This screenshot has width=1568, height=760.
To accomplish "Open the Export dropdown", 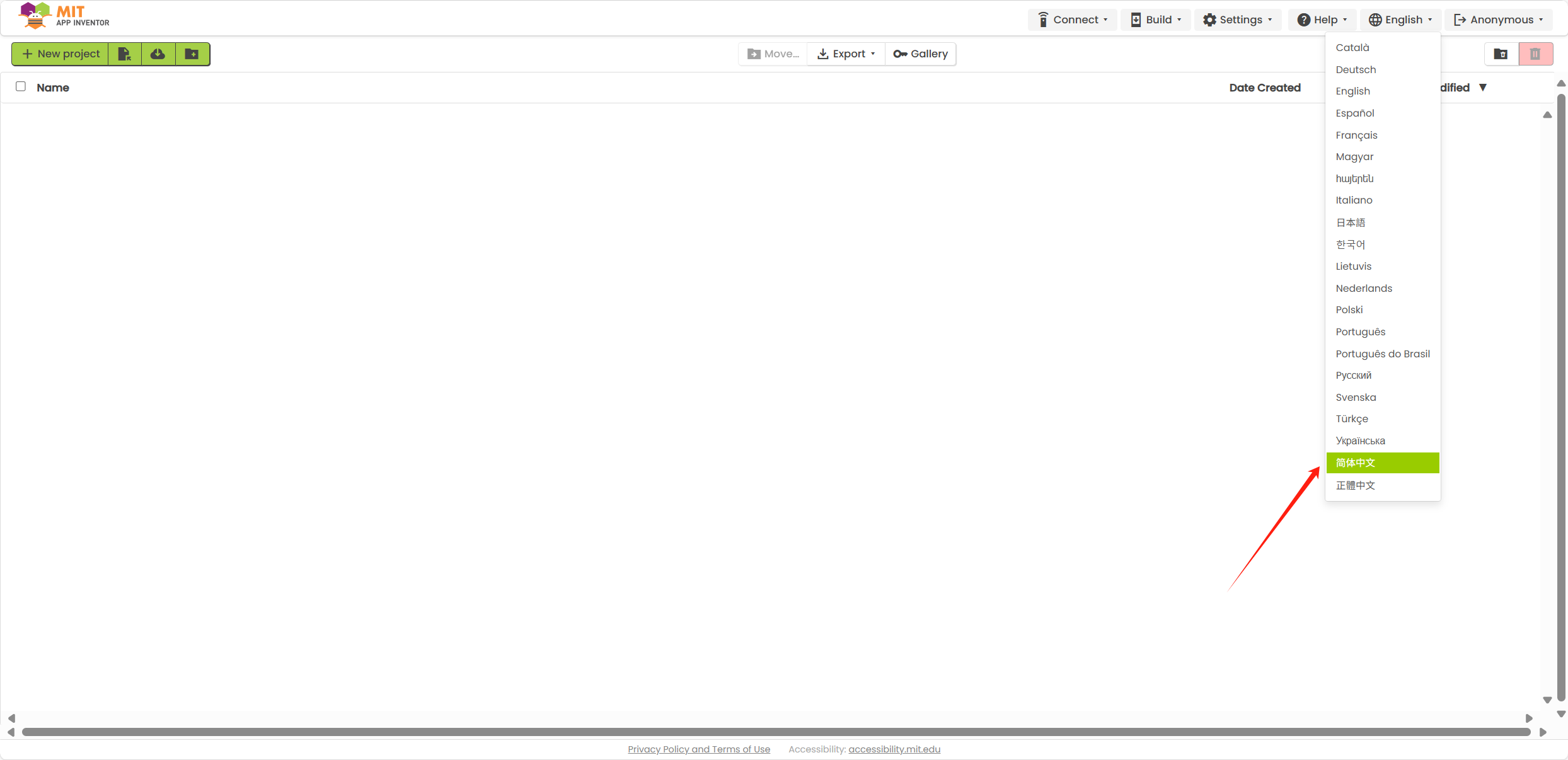I will (x=845, y=54).
